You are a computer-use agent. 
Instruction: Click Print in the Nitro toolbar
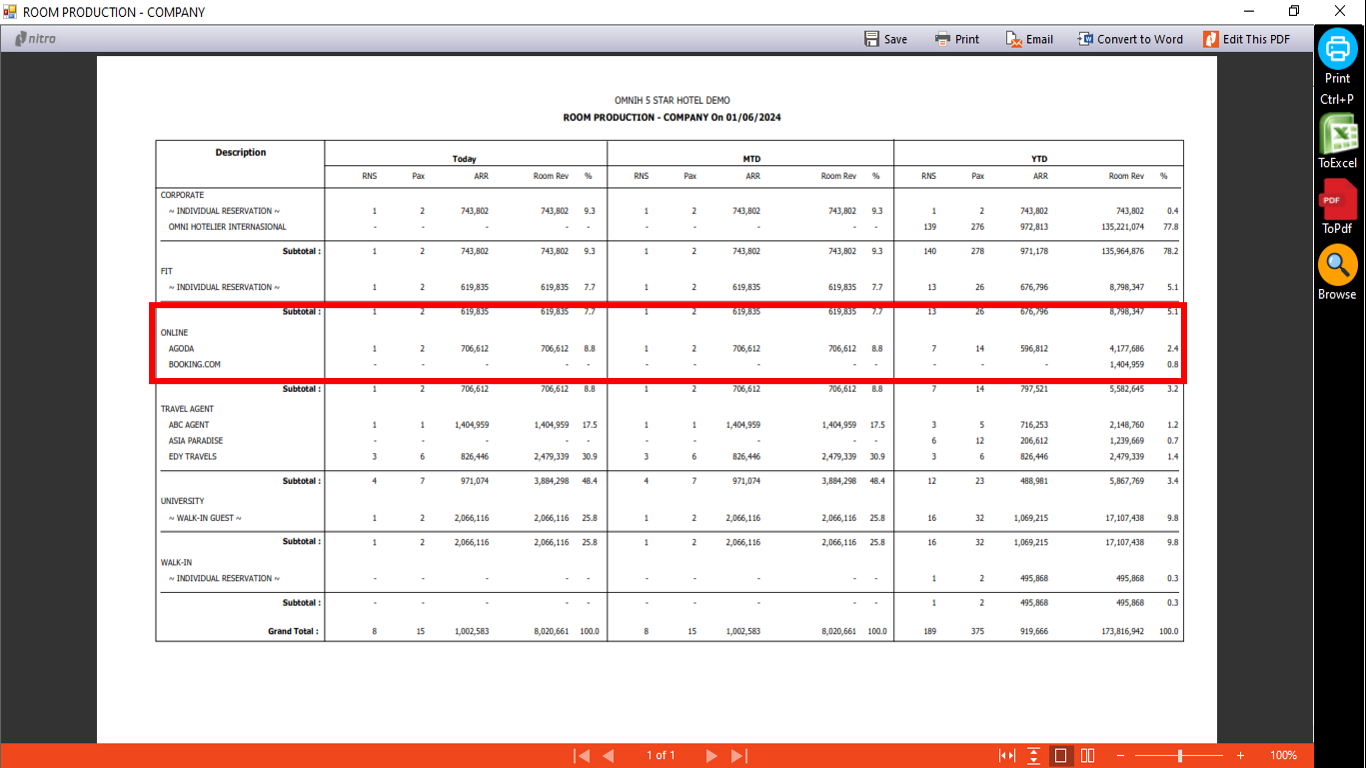[x=957, y=39]
